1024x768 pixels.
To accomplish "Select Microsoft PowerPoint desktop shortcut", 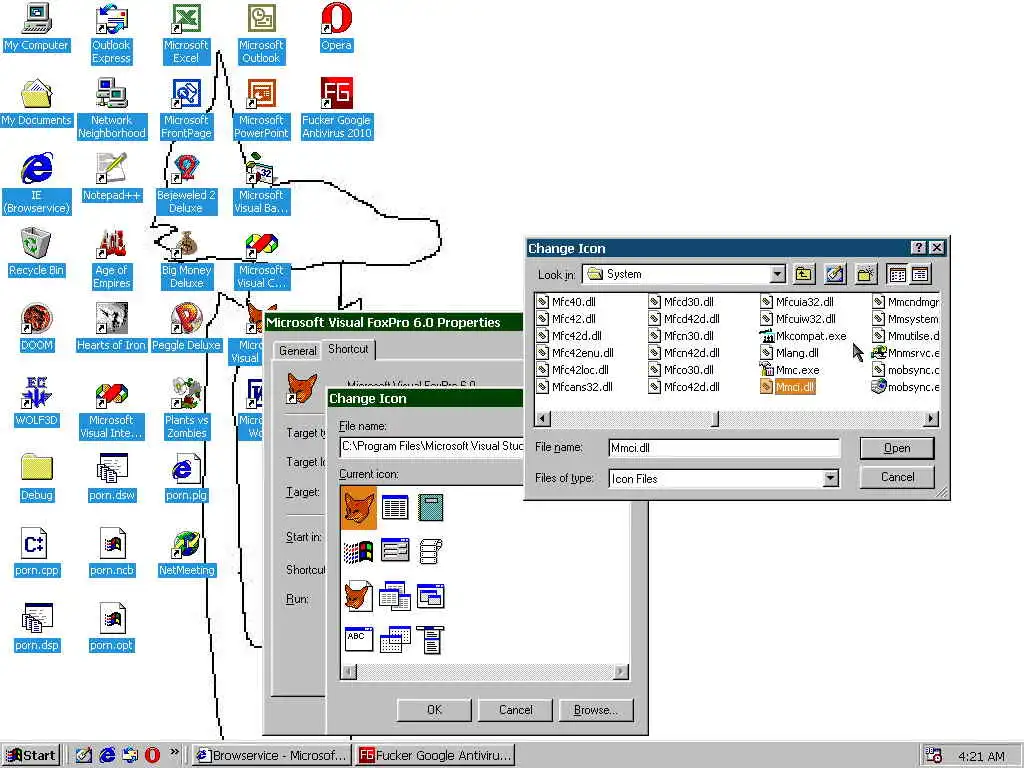I will 261,109.
